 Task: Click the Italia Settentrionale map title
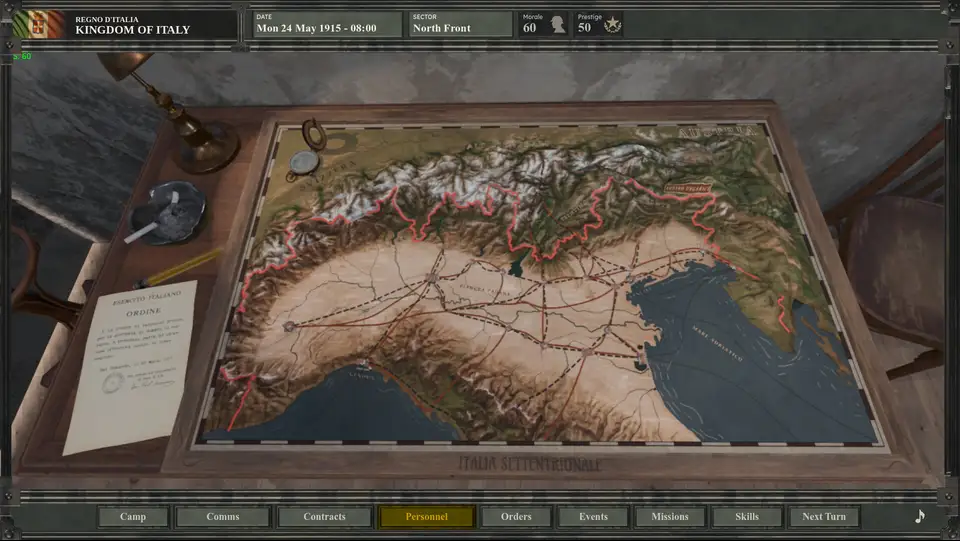pyautogui.click(x=530, y=465)
